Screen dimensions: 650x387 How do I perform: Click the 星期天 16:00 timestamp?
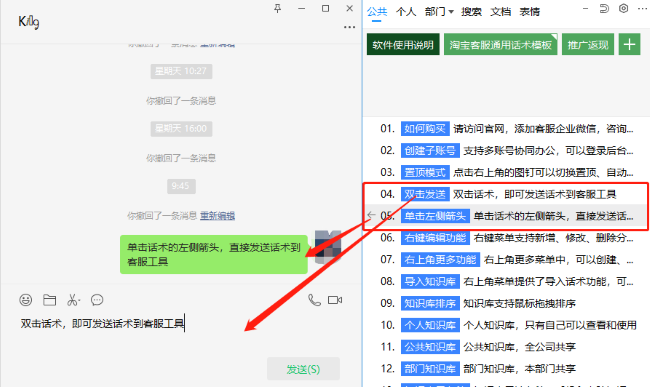(x=181, y=129)
